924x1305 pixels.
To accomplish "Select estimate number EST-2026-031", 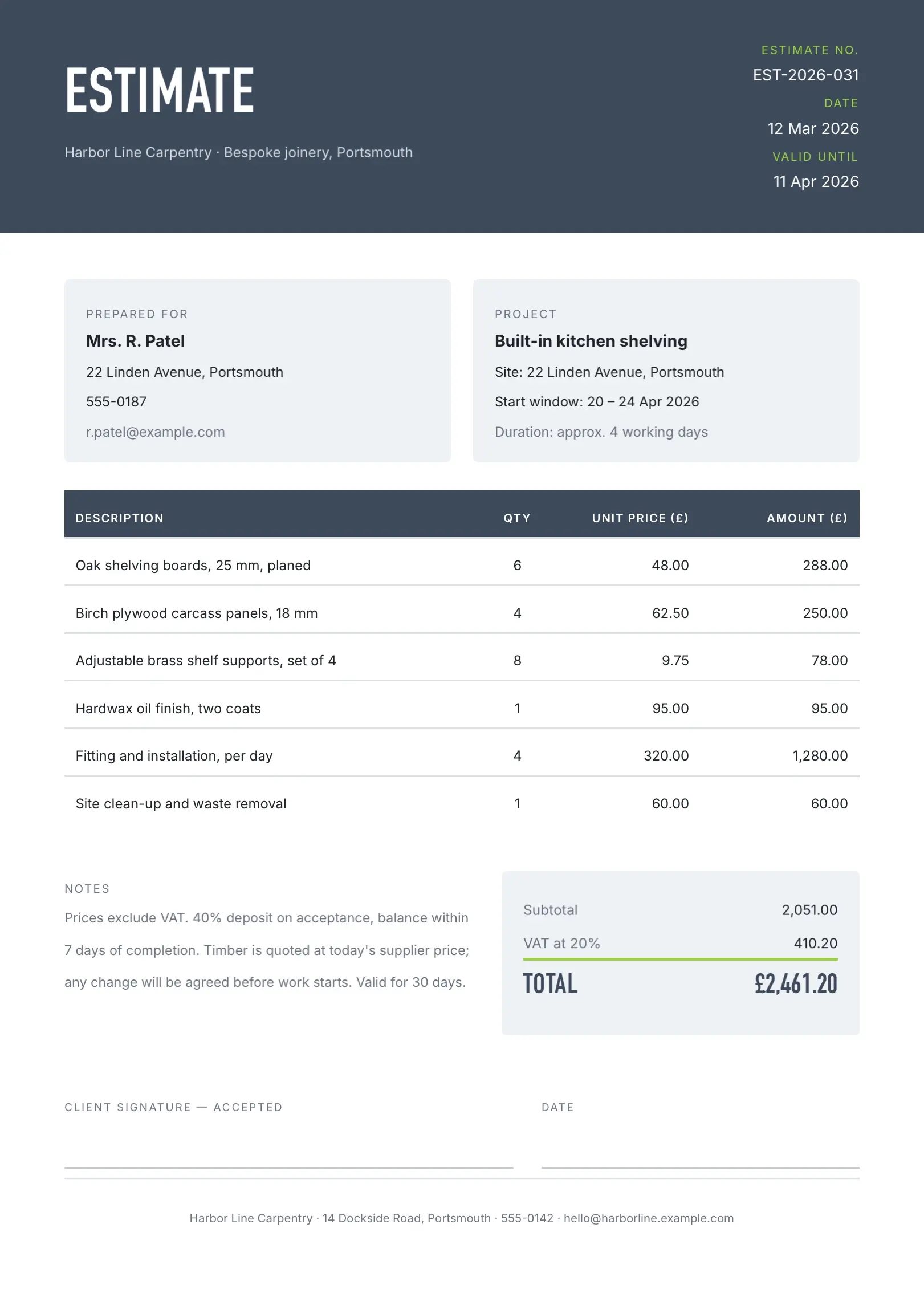I will [x=805, y=75].
